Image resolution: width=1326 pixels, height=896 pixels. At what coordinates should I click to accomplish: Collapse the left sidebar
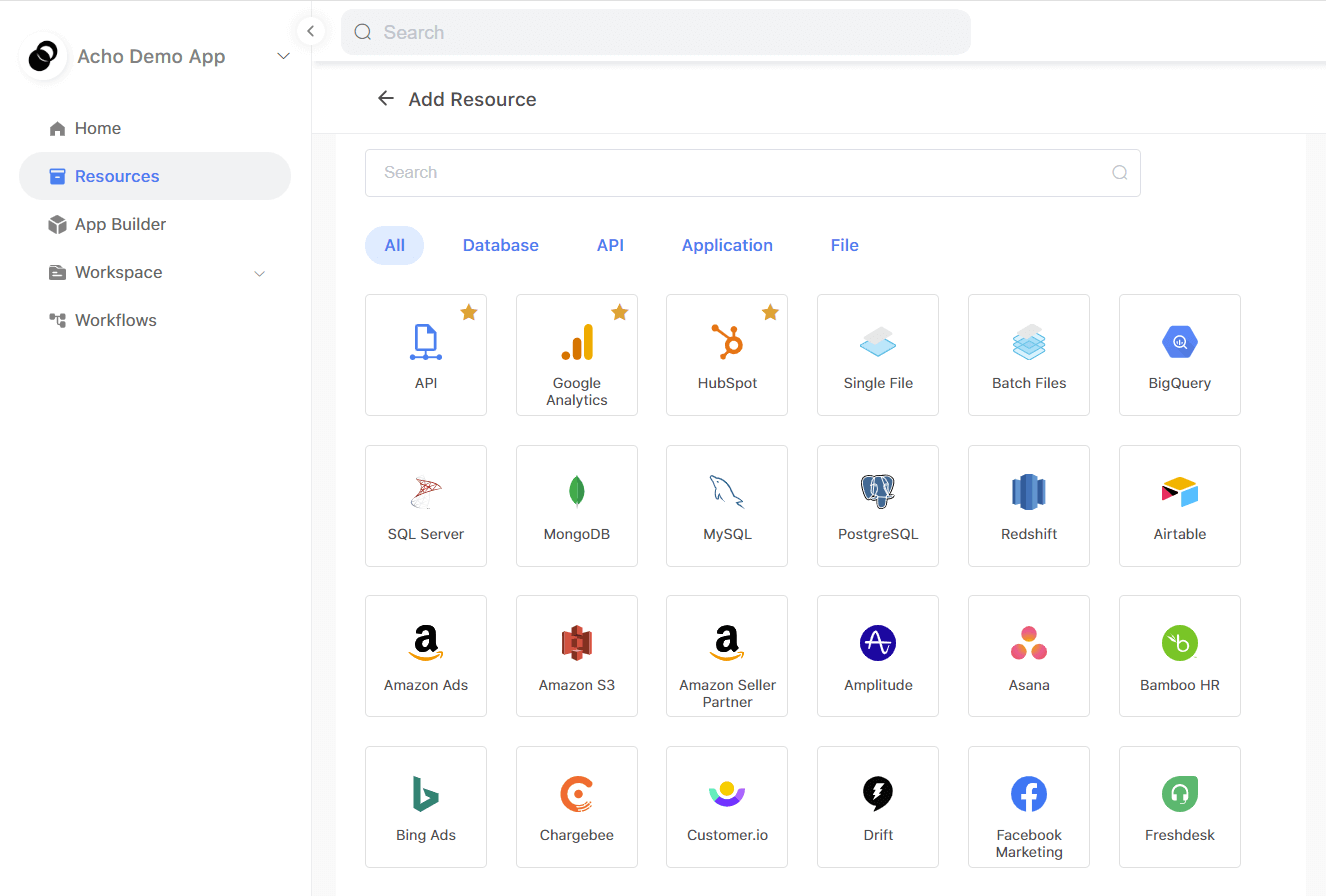pyautogui.click(x=310, y=31)
